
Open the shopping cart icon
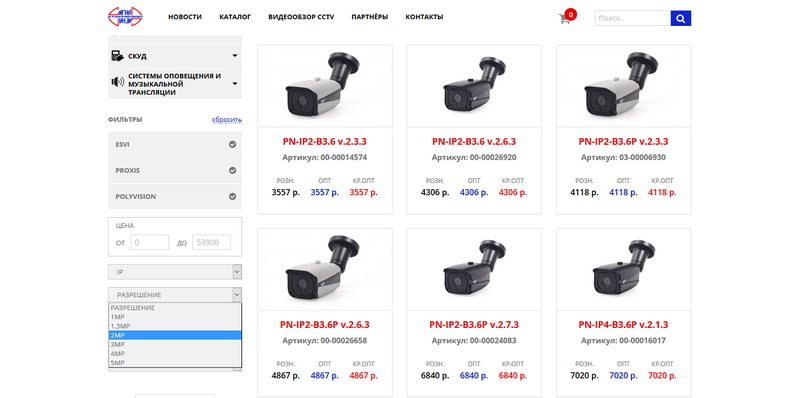564,19
